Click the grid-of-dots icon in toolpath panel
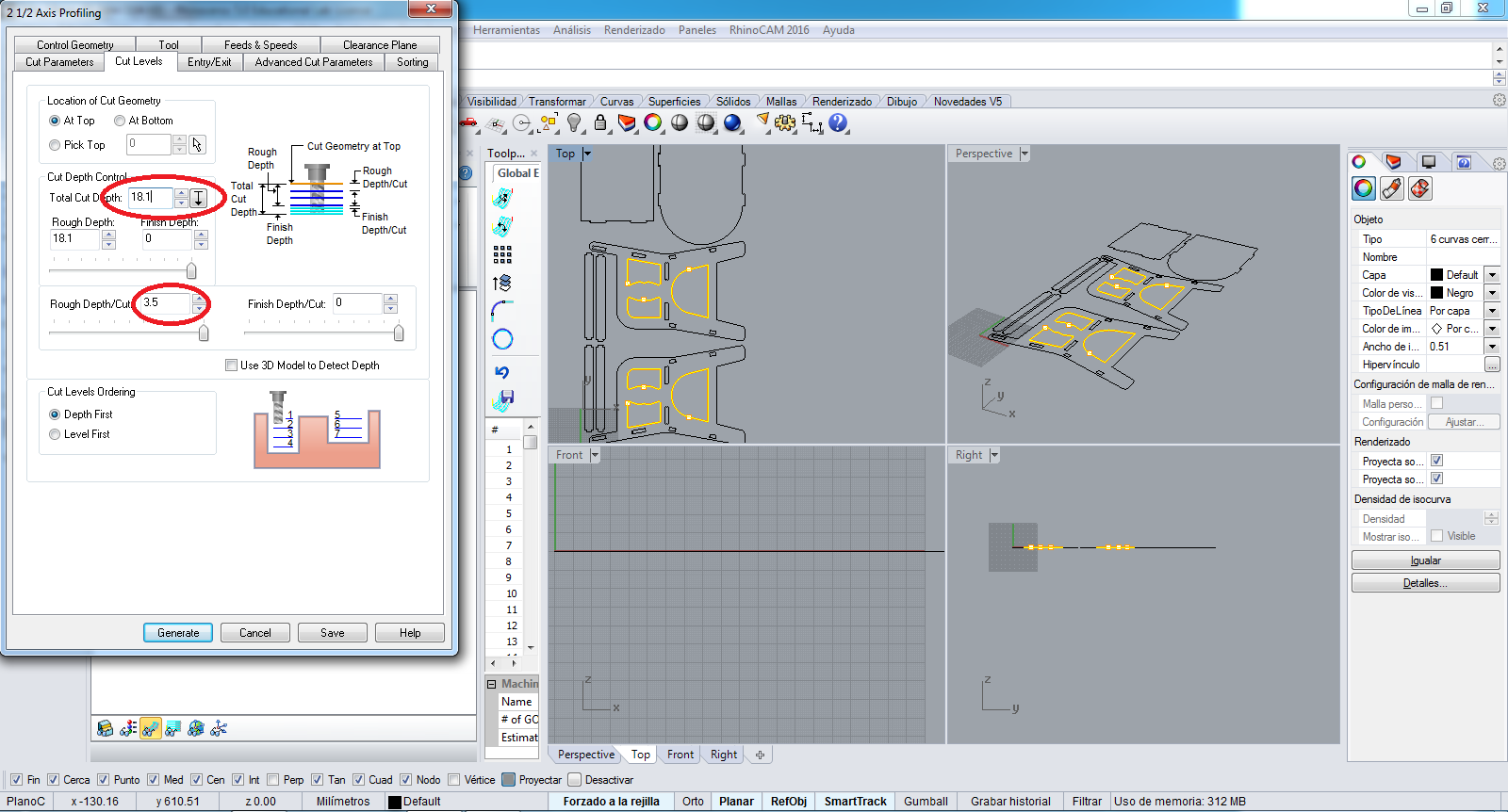The height and width of the screenshot is (812, 1508). [x=502, y=254]
